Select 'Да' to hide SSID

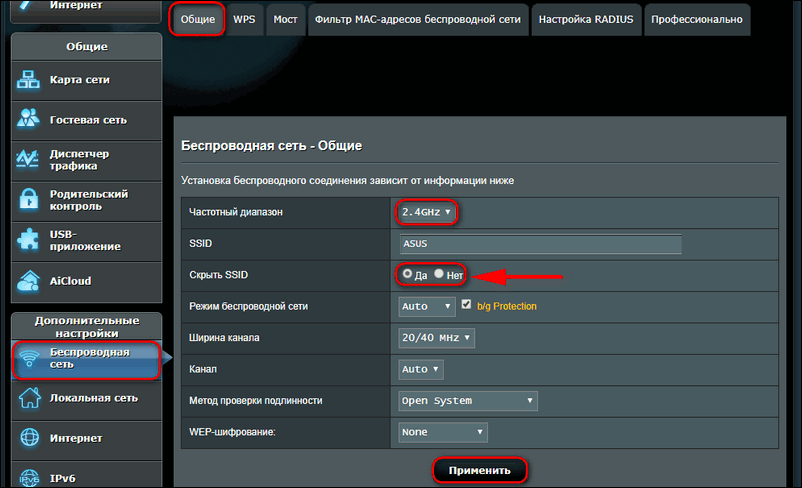point(406,274)
